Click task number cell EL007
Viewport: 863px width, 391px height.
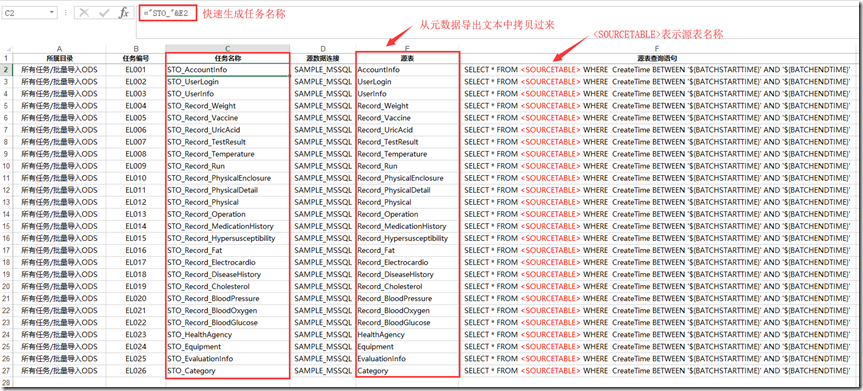(x=136, y=142)
